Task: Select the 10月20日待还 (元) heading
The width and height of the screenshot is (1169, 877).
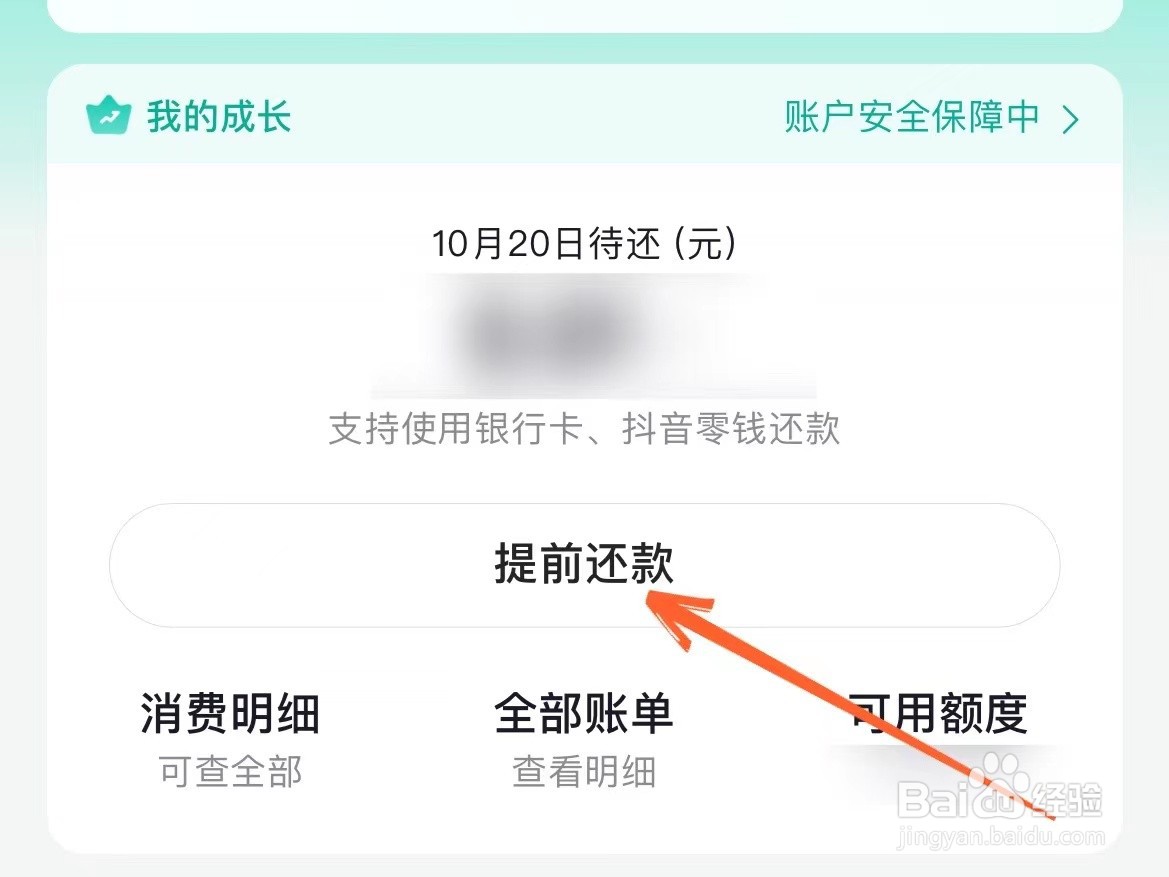Action: point(584,244)
